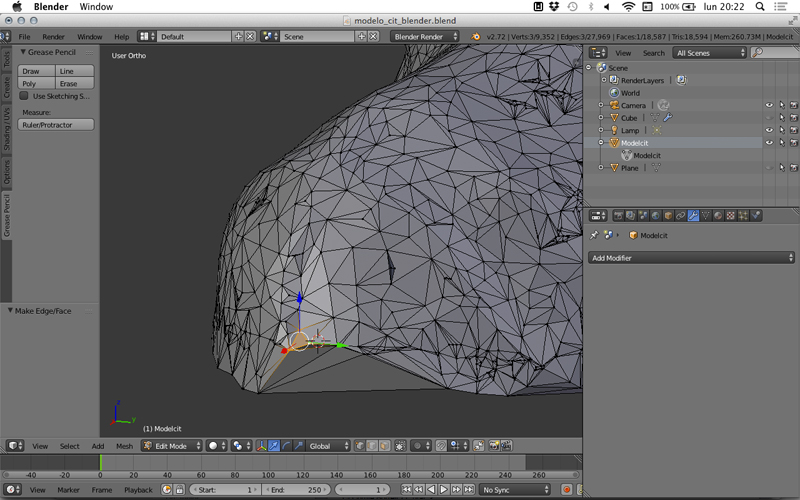The height and width of the screenshot is (500, 800).
Task: Toggle Camera selectability arrow icon
Action: pos(782,105)
